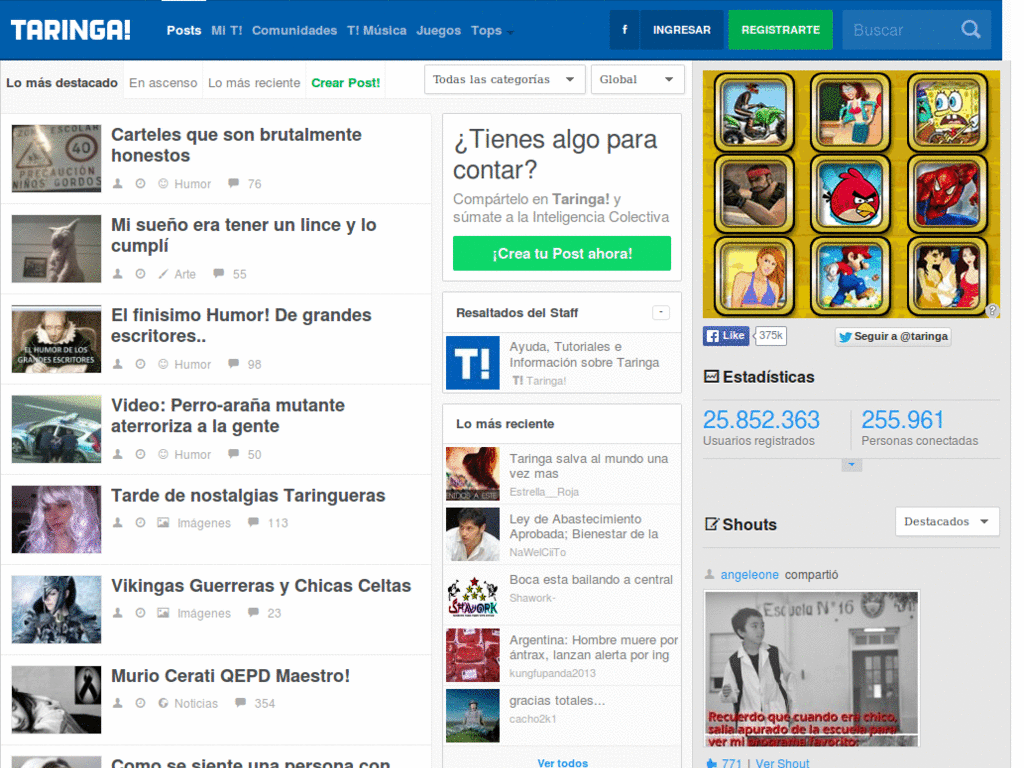Click the search magnifier icon
Screen dimensions: 1024x768
click(970, 30)
